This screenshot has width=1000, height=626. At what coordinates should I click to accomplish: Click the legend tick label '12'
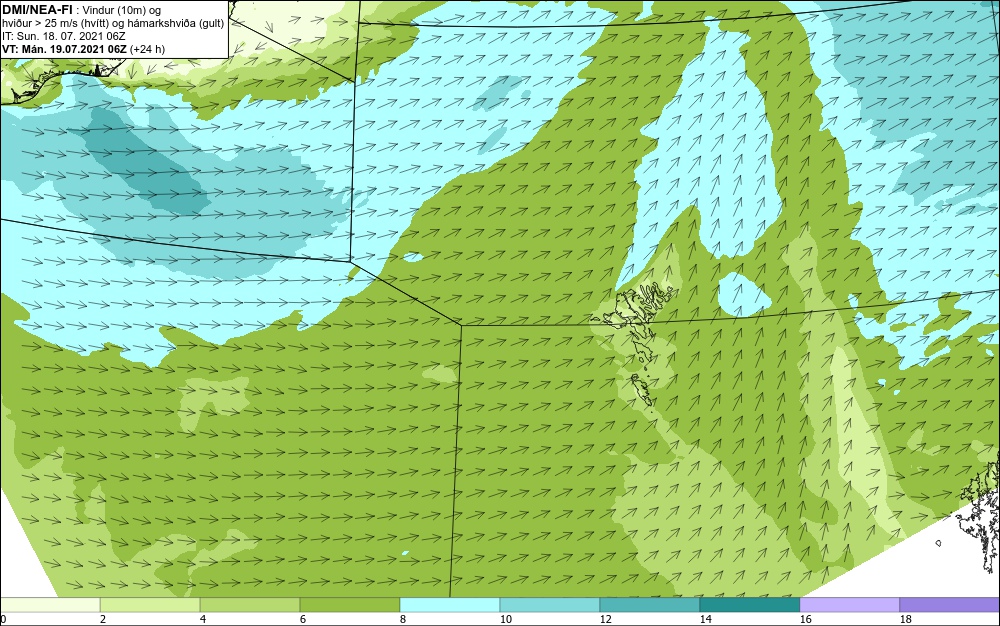pyautogui.click(x=605, y=619)
